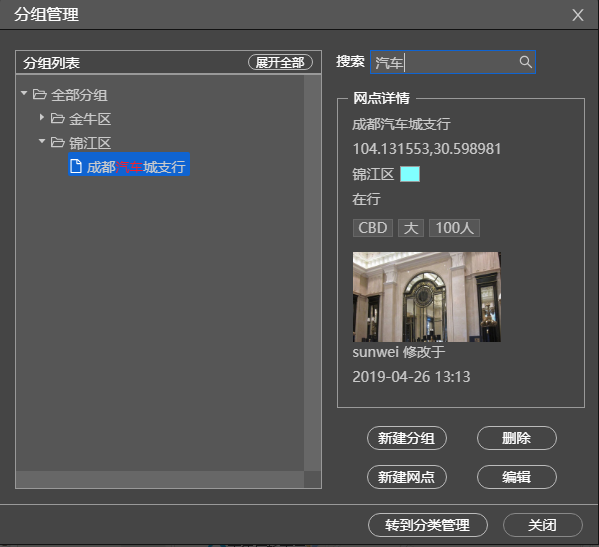
Task: Click the cyan 锦江区 color swatch
Action: click(x=410, y=174)
